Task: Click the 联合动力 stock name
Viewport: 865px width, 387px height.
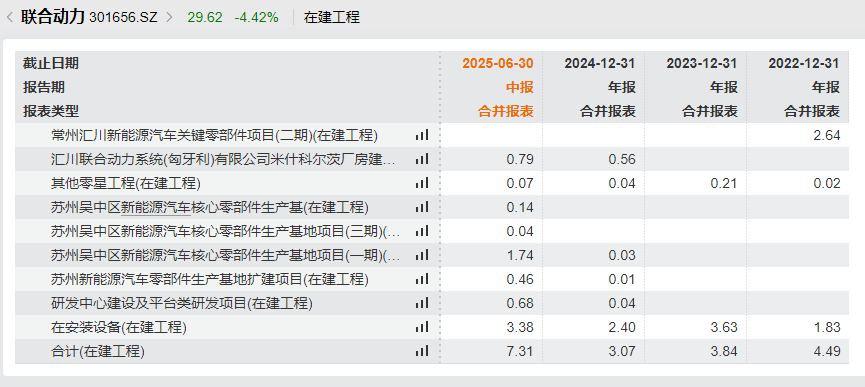Action: tap(52, 17)
